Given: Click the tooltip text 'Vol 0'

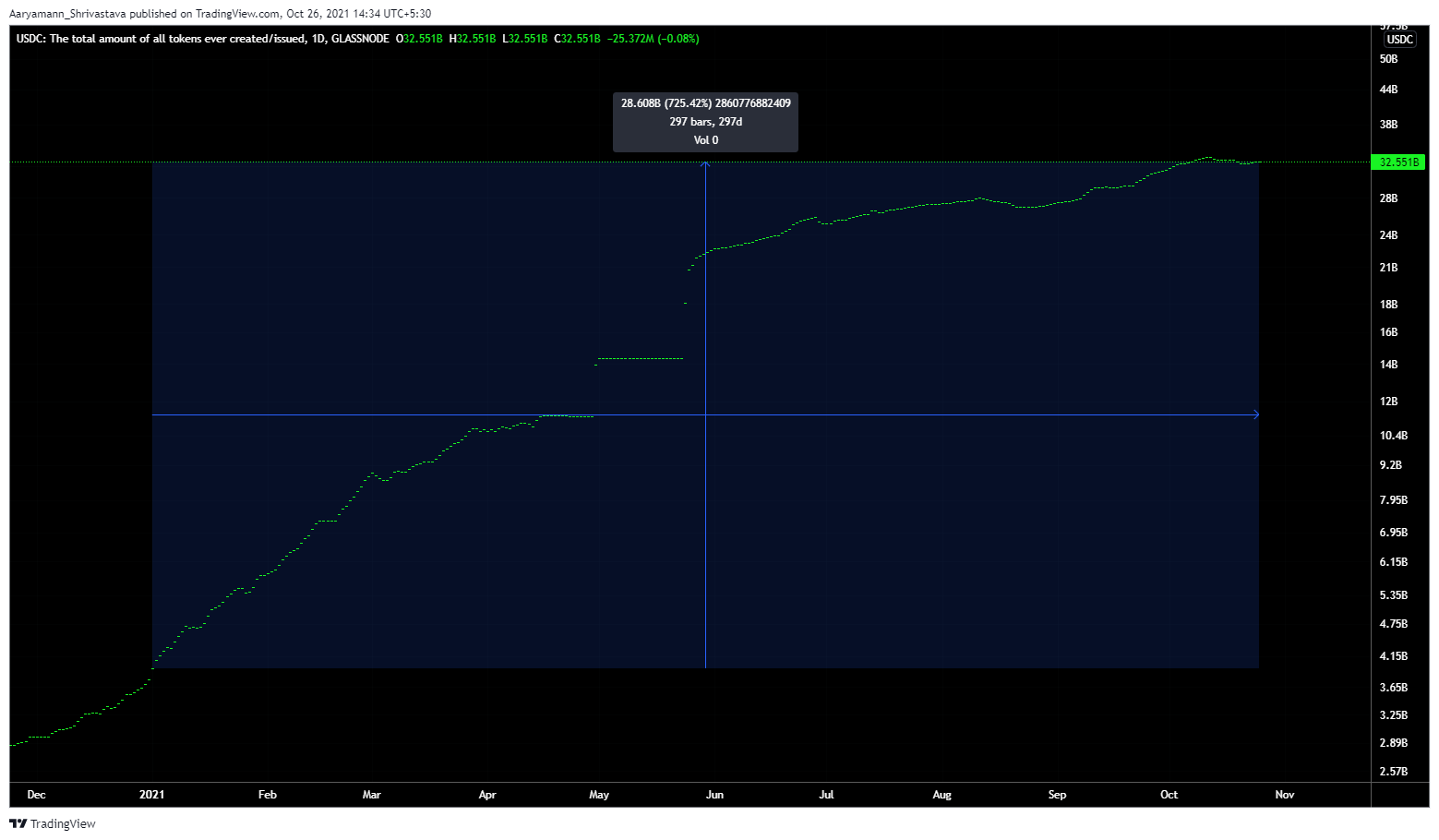Looking at the screenshot, I should (706, 140).
